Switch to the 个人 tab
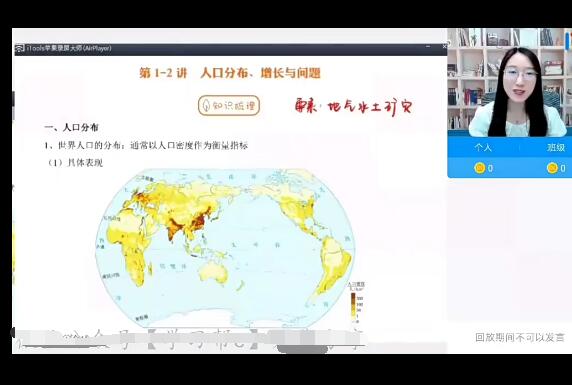This screenshot has height=385, width=572. tap(483, 147)
